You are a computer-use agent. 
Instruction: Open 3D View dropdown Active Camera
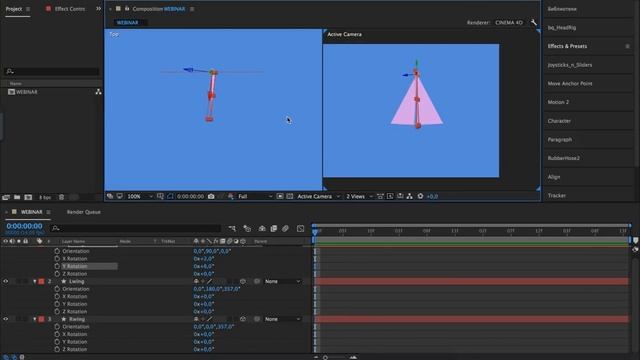[x=318, y=196]
